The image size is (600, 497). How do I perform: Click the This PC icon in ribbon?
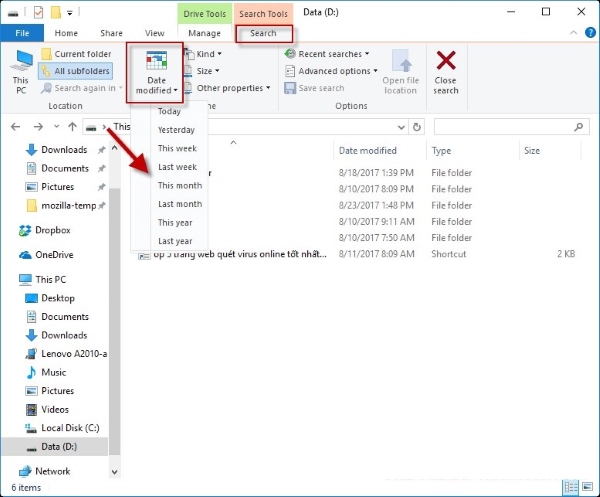pyautogui.click(x=20, y=62)
